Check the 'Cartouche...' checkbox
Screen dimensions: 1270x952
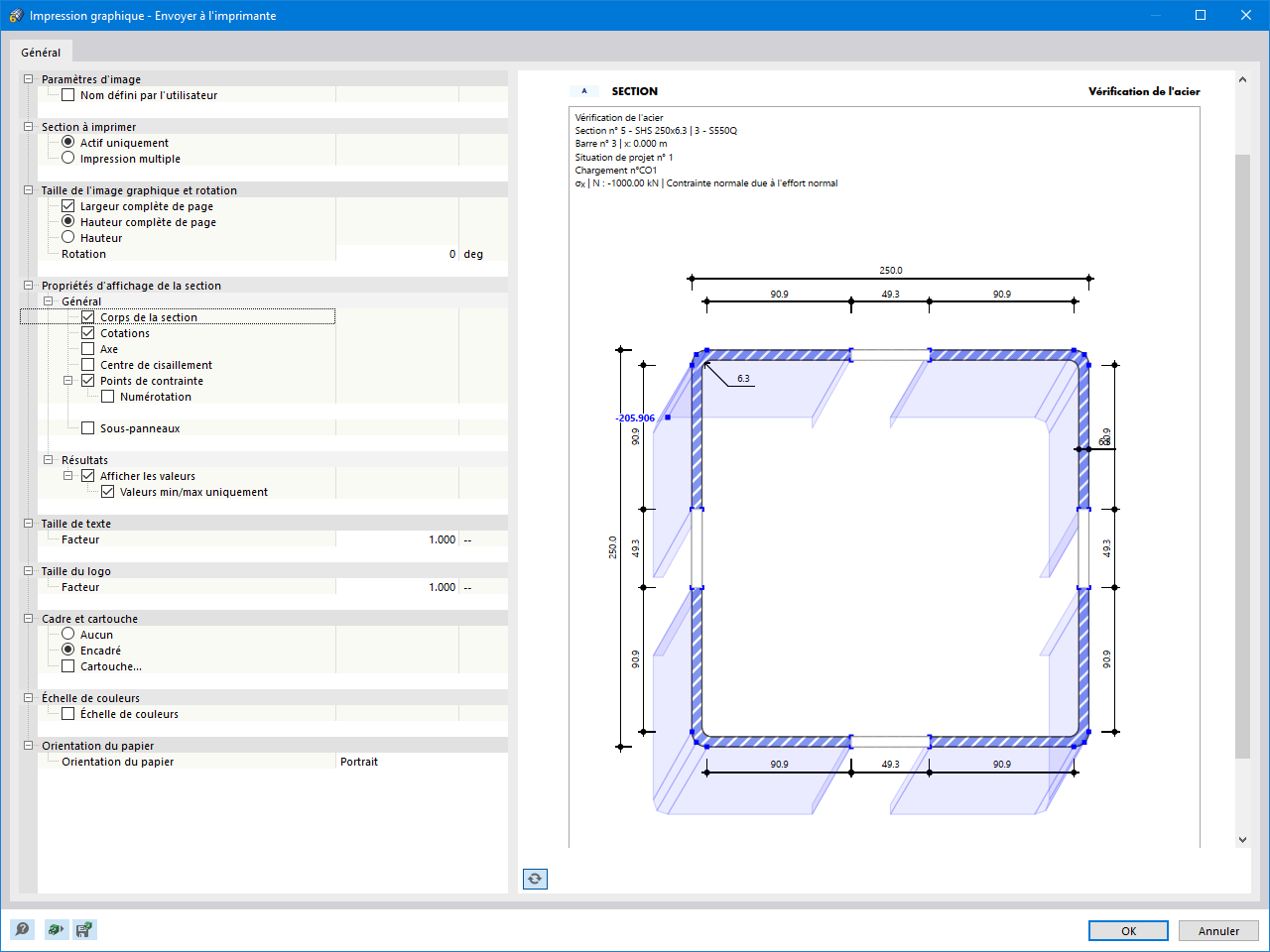[x=67, y=666]
